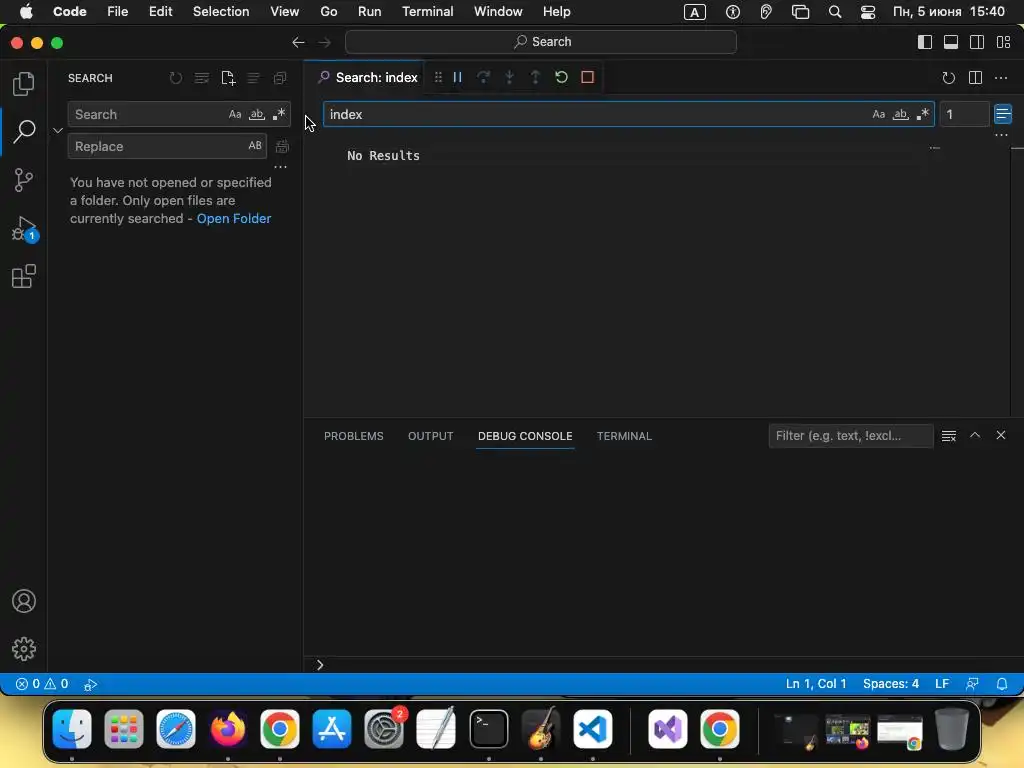Image resolution: width=1024 pixels, height=768 pixels.
Task: Click the feedback icon in status bar
Action: pyautogui.click(x=972, y=684)
